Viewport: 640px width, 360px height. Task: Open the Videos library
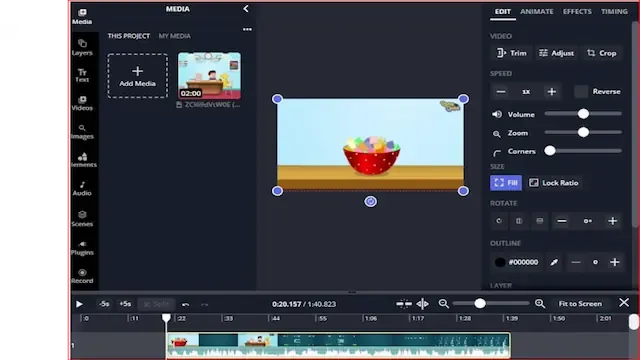tap(82, 103)
